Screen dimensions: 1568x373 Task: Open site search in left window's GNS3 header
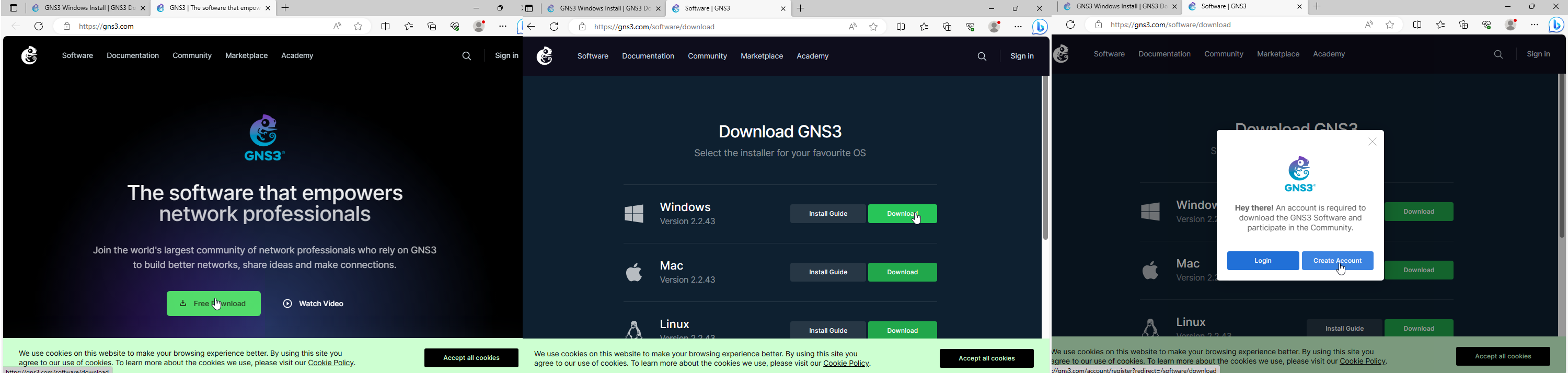[x=467, y=56]
